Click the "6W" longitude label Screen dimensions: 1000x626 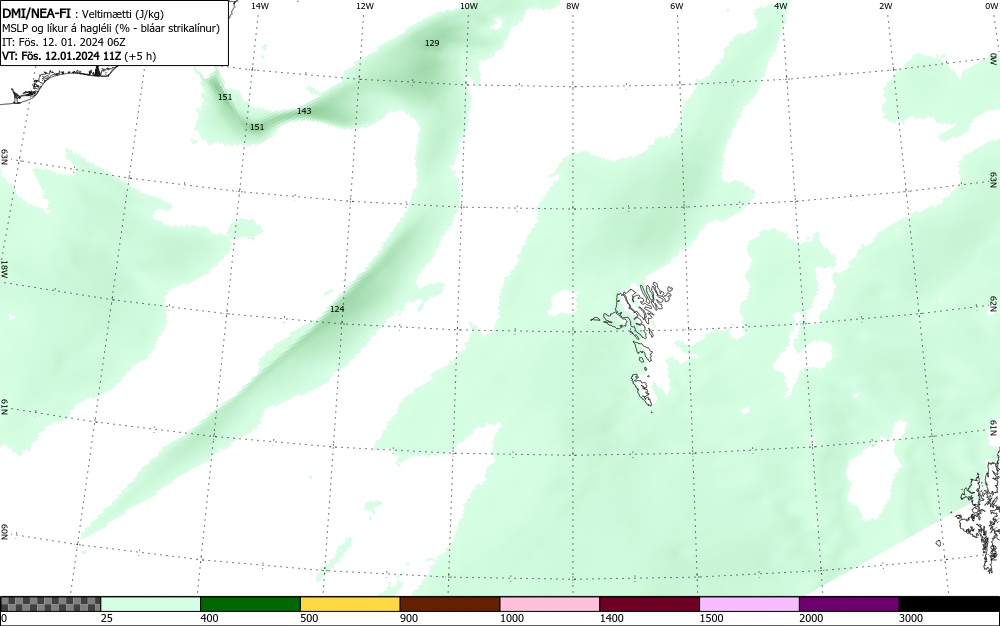pyautogui.click(x=677, y=6)
